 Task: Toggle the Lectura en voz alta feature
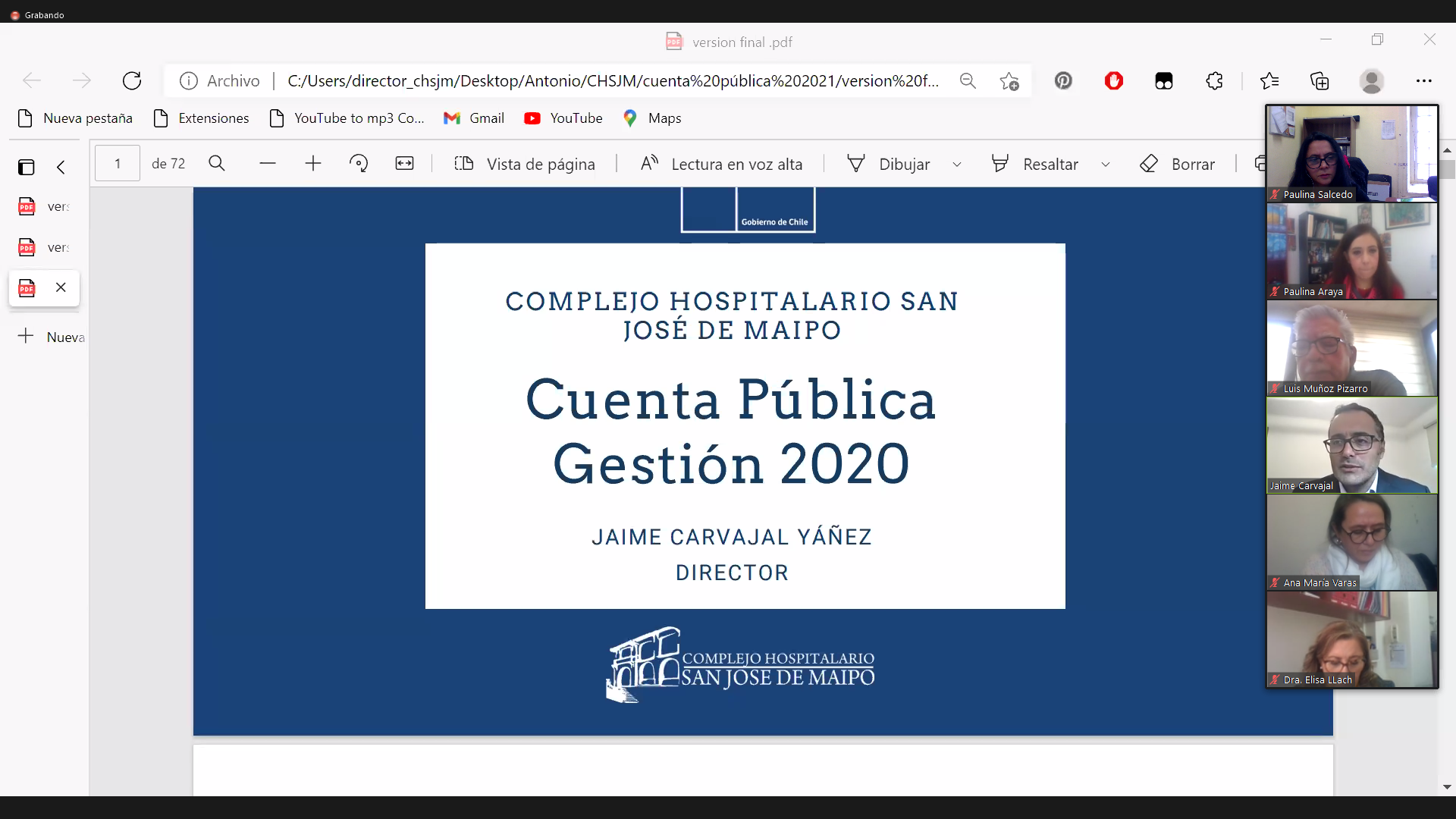pos(721,164)
